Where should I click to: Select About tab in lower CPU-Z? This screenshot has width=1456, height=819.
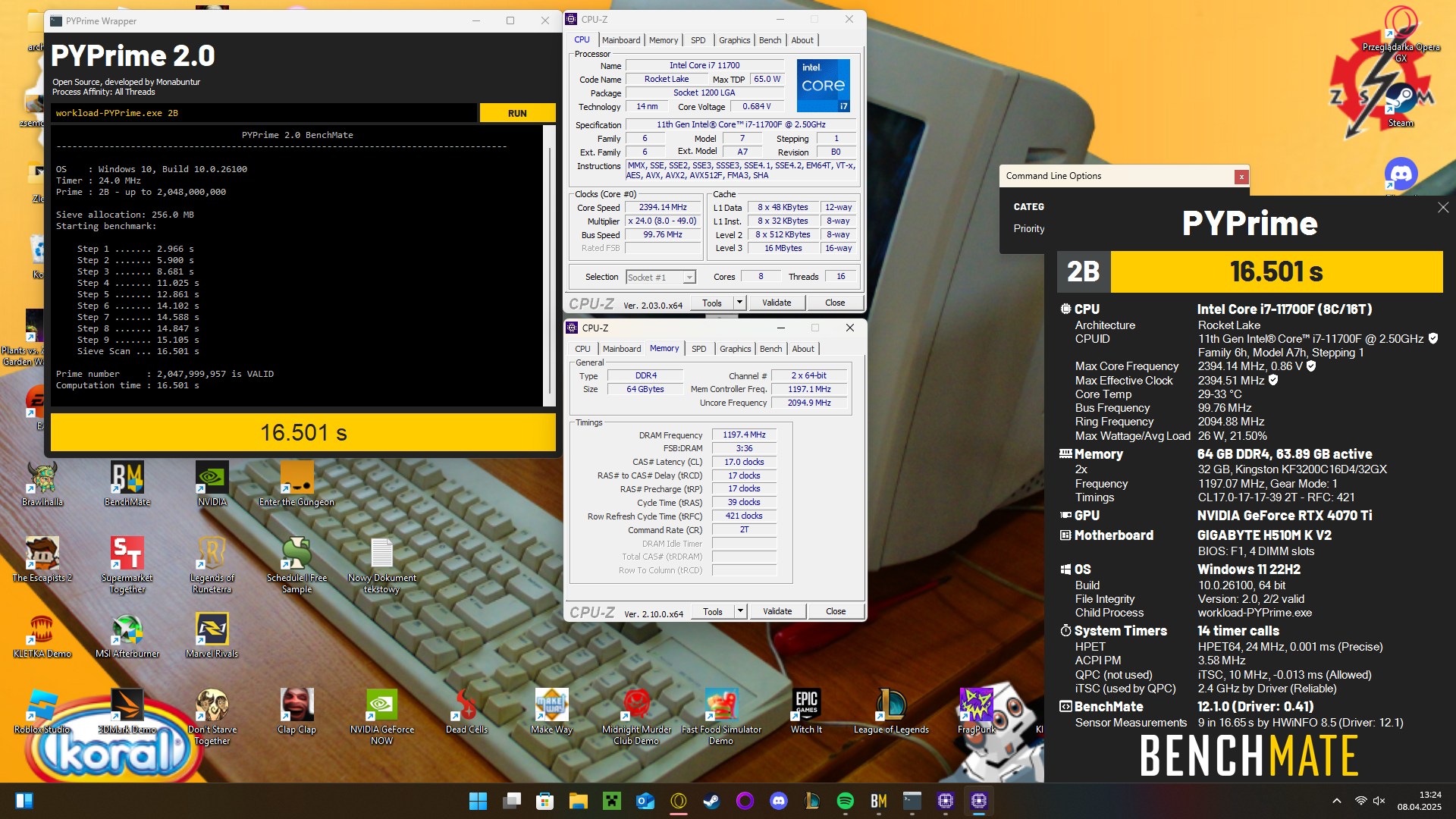point(803,349)
